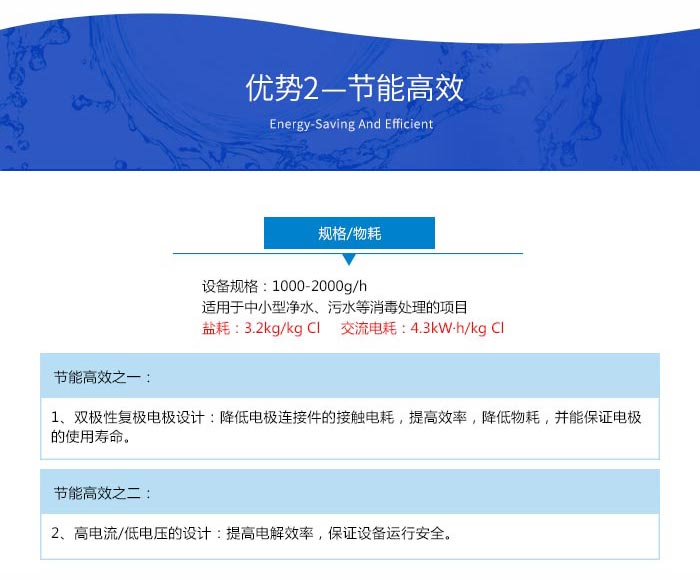Click the 规格/物耗 blue label button
This screenshot has width=700, height=580.
coord(349,233)
